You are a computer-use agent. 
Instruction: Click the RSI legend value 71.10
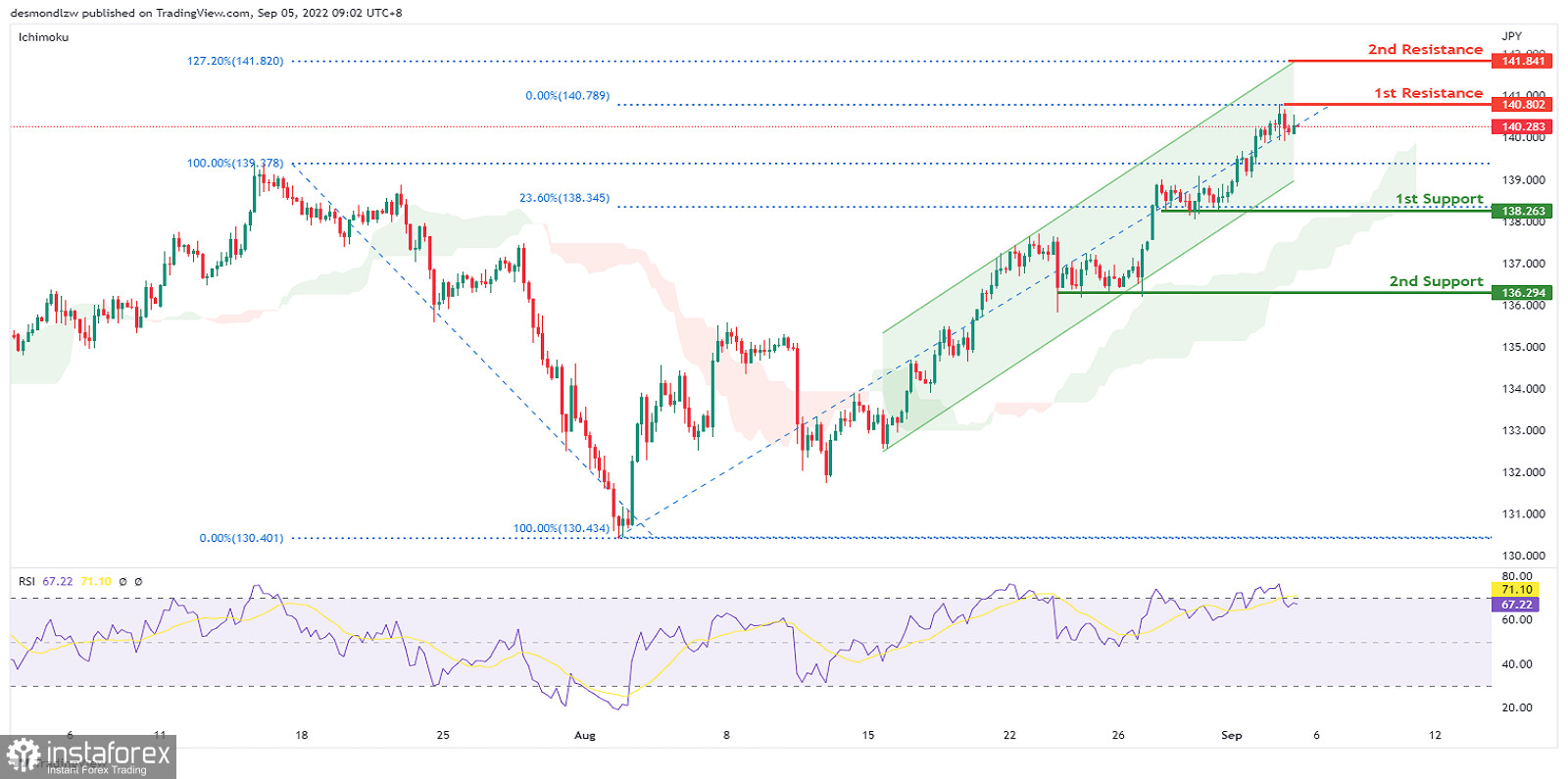(96, 581)
